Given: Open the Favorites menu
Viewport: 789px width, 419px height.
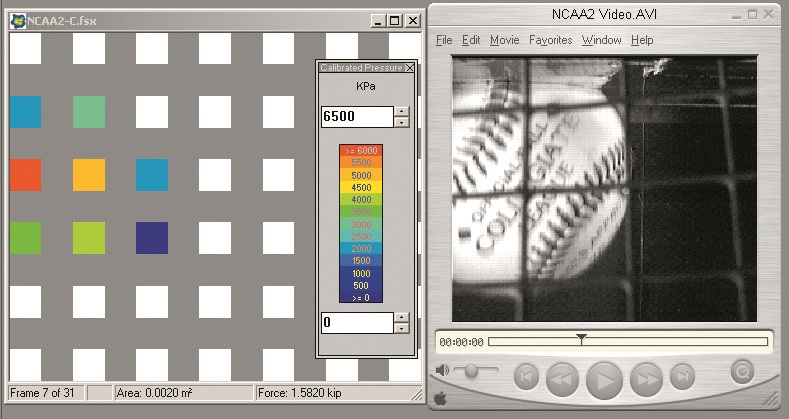Looking at the screenshot, I should coord(550,40).
